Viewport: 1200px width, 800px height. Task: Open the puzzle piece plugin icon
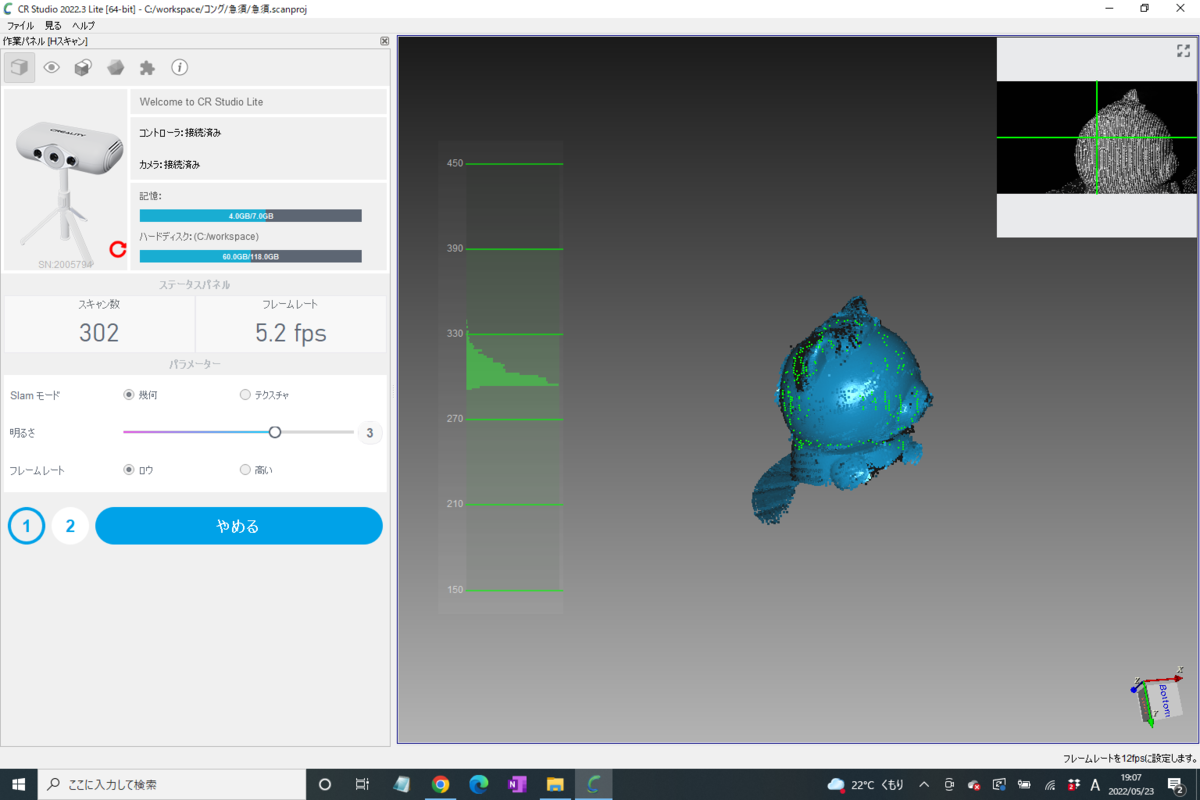(147, 68)
